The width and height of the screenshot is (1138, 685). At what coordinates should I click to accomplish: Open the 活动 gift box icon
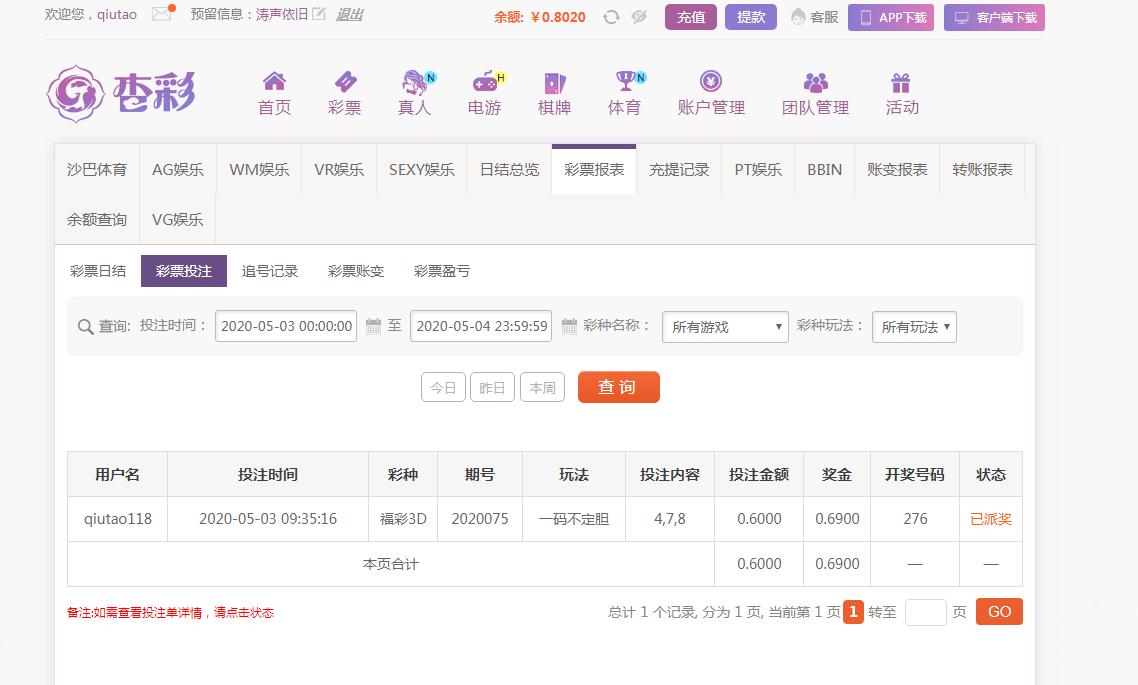[901, 82]
